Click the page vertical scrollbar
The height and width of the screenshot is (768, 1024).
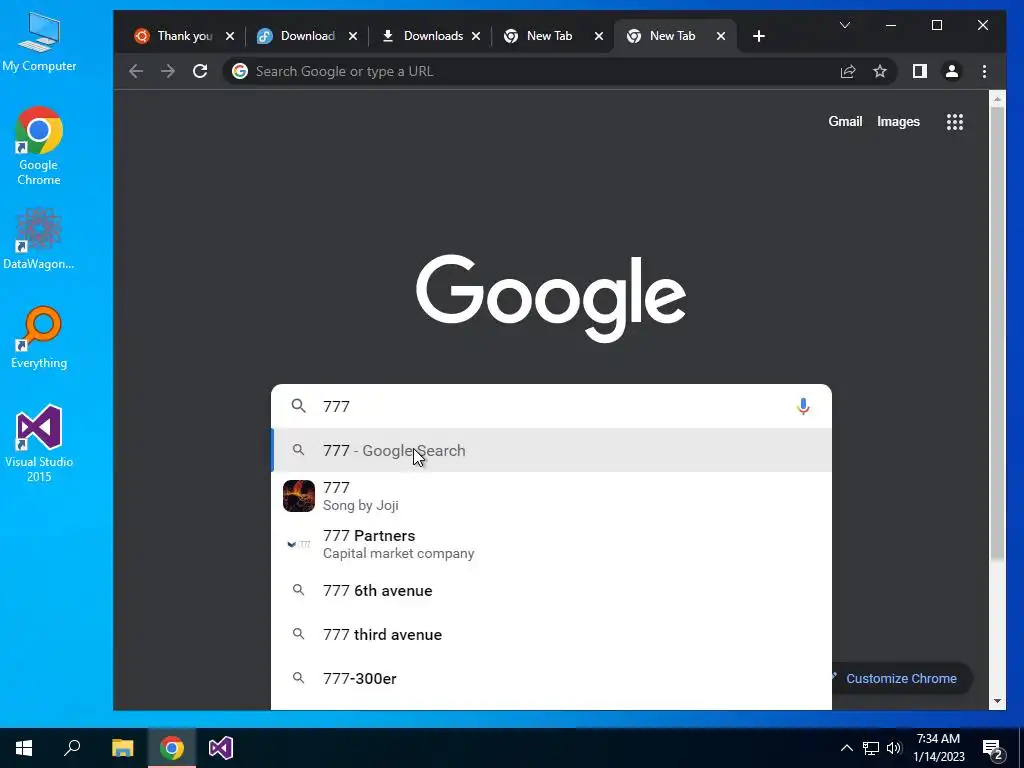coord(997,333)
